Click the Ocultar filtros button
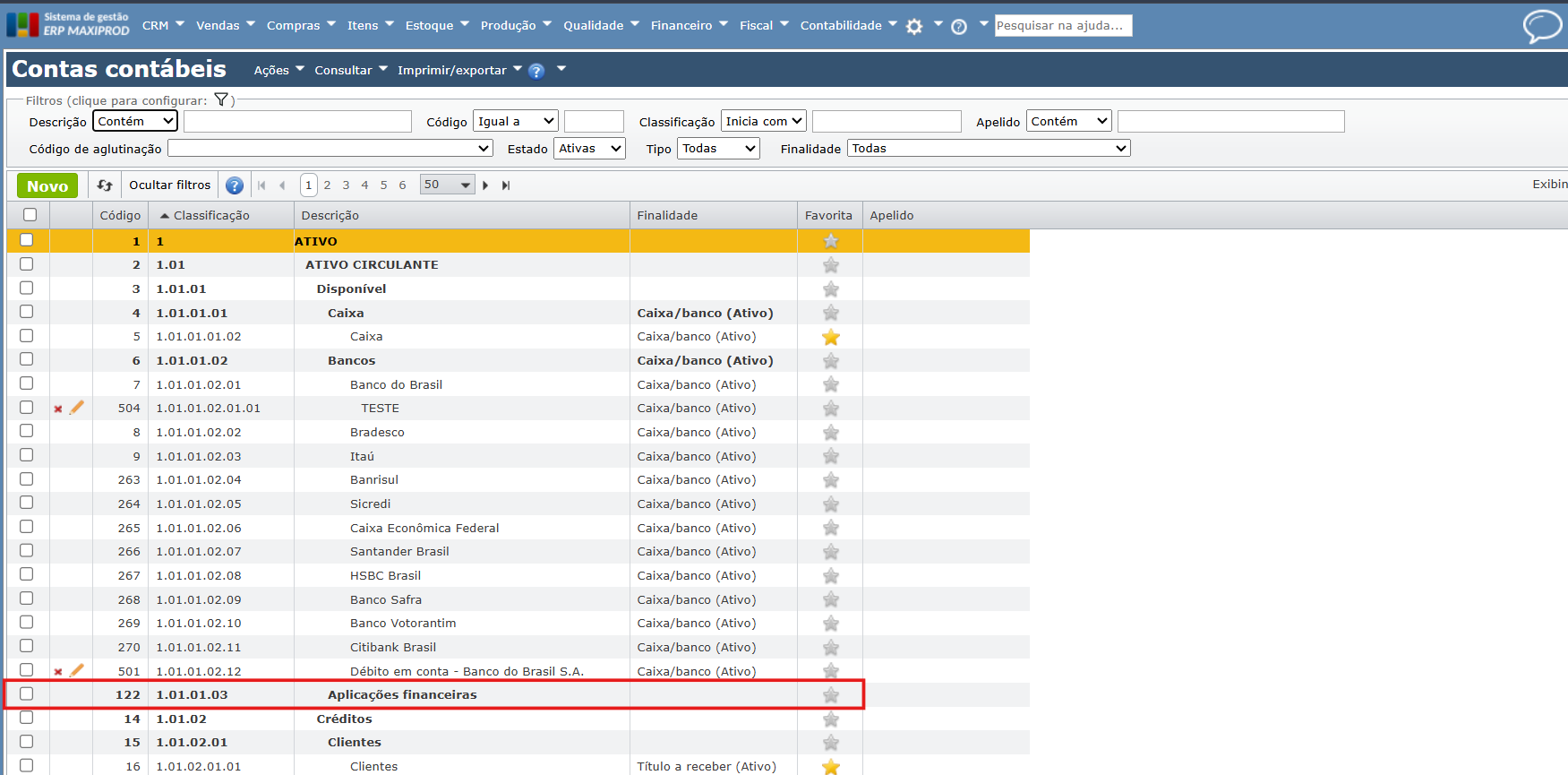This screenshot has width=1568, height=775. tap(169, 185)
